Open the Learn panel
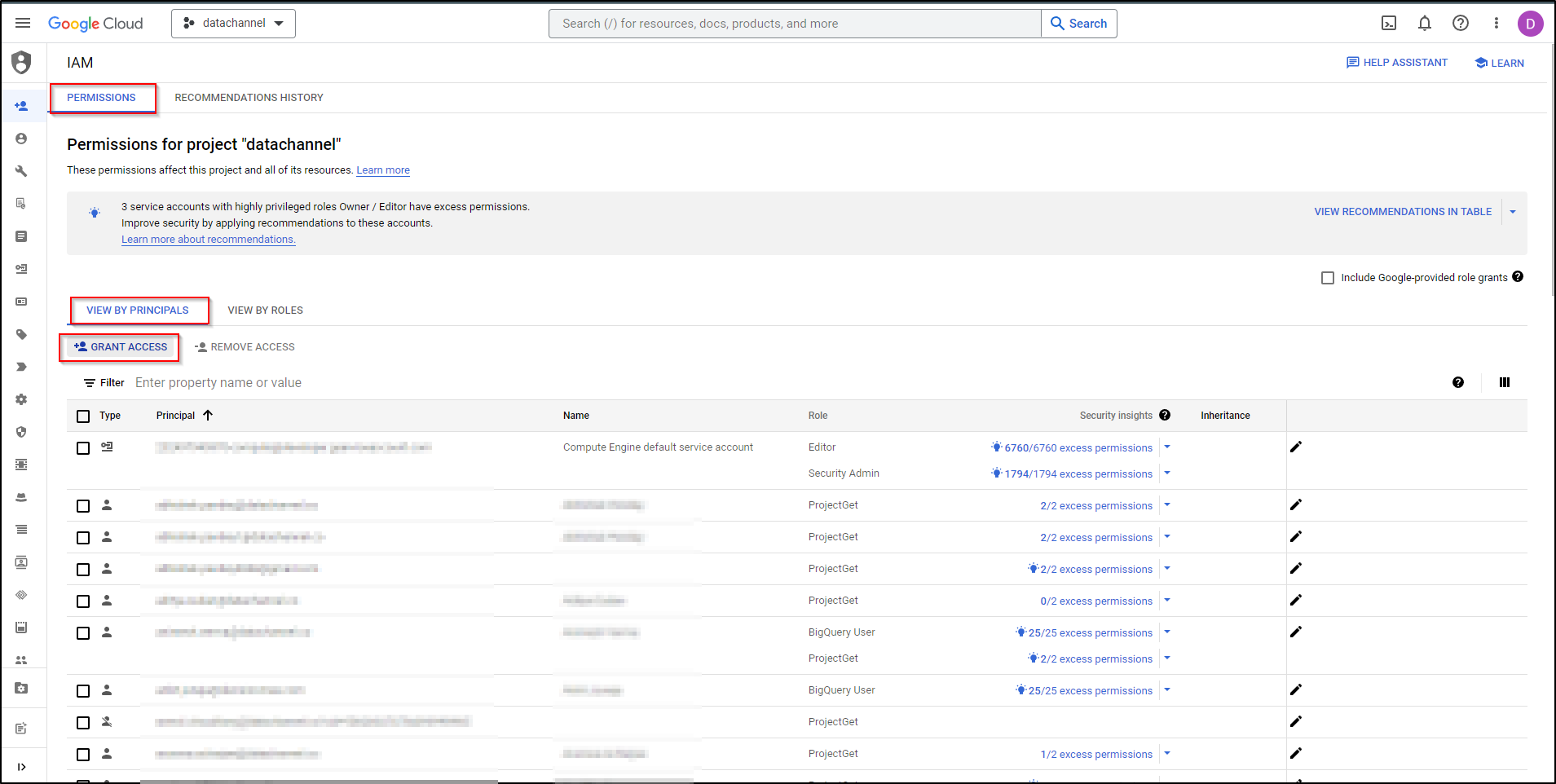The height and width of the screenshot is (784, 1556). 1499,63
